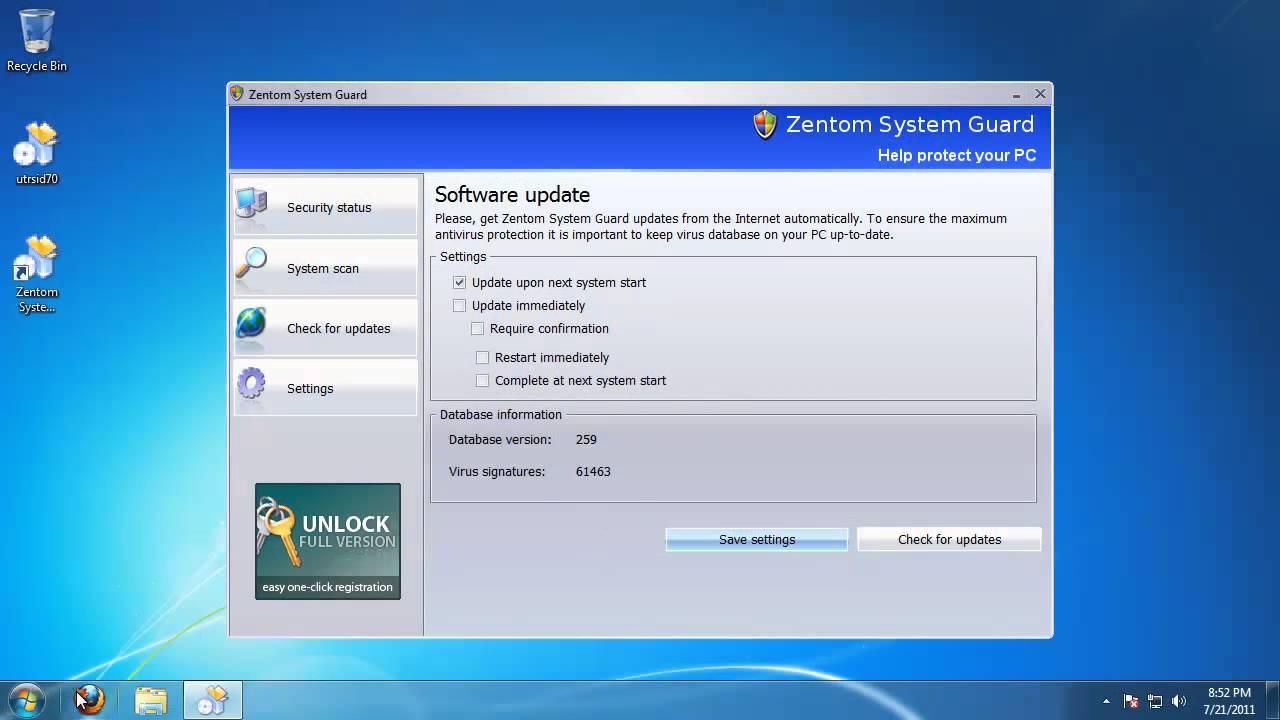1280x720 pixels.
Task: Minimize the Zentom System Guard window
Action: click(x=1017, y=94)
